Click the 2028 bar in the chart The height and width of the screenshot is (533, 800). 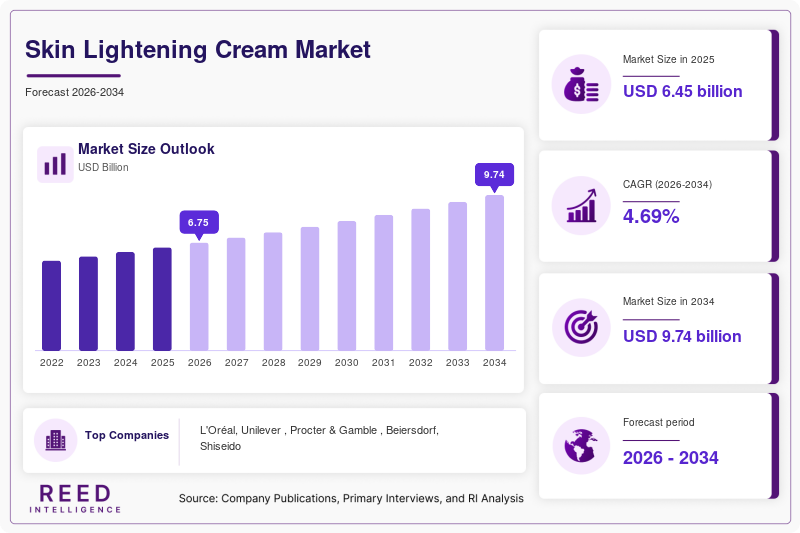[273, 291]
